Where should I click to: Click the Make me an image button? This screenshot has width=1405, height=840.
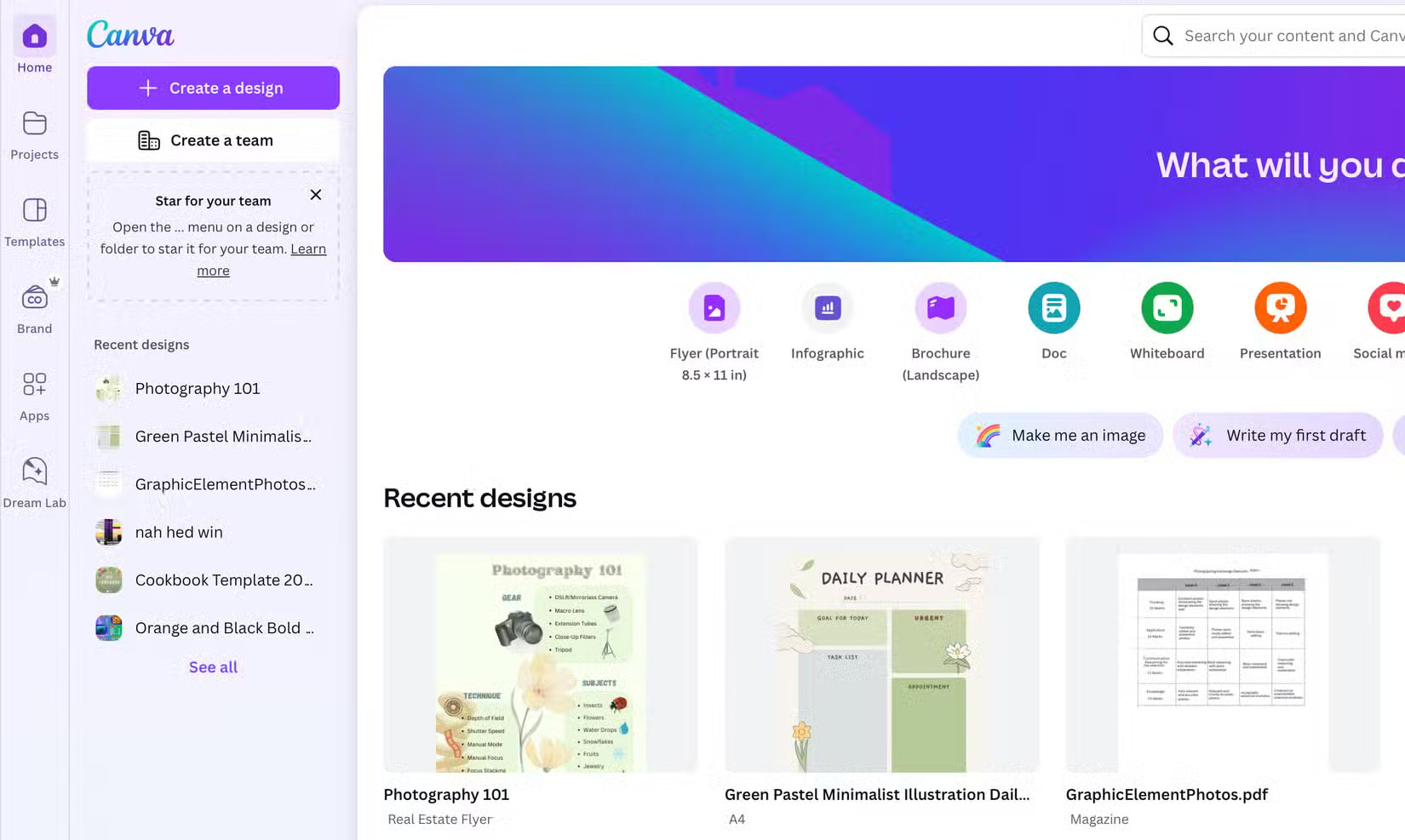1060,436
